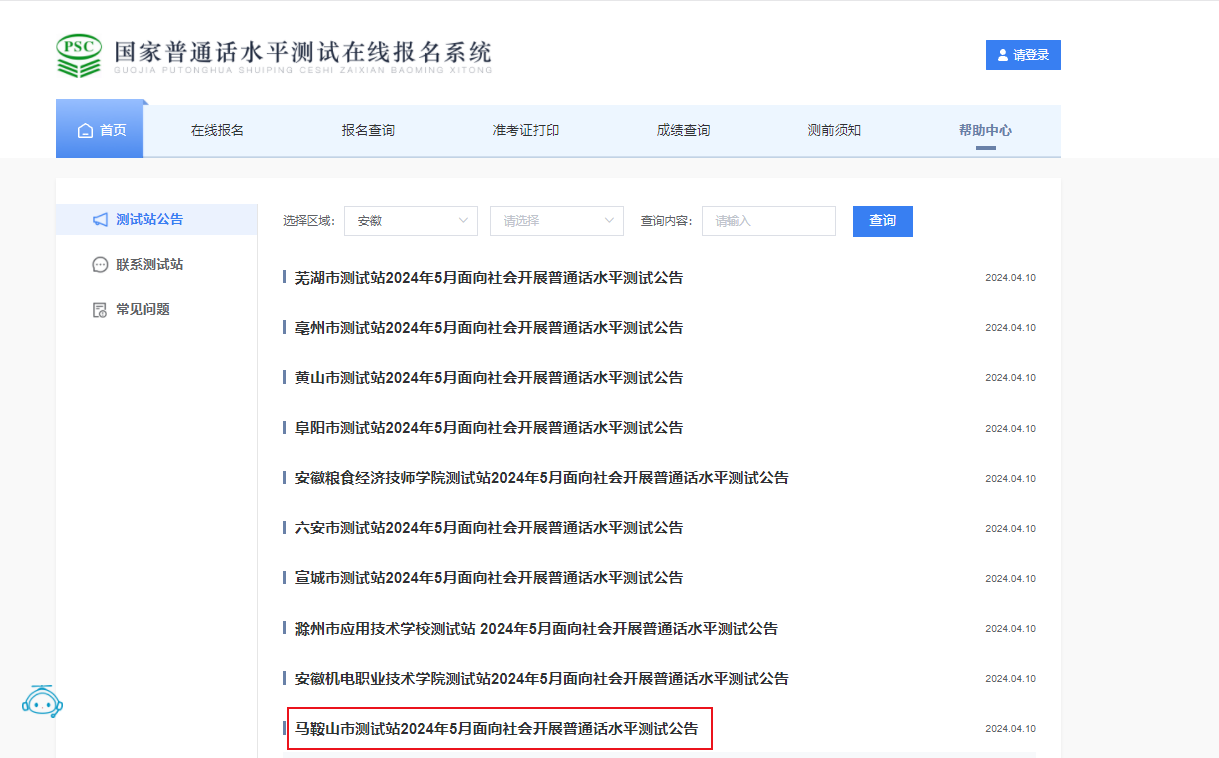Switch to 准考证打印 tab
This screenshot has width=1219, height=758.
click(526, 131)
